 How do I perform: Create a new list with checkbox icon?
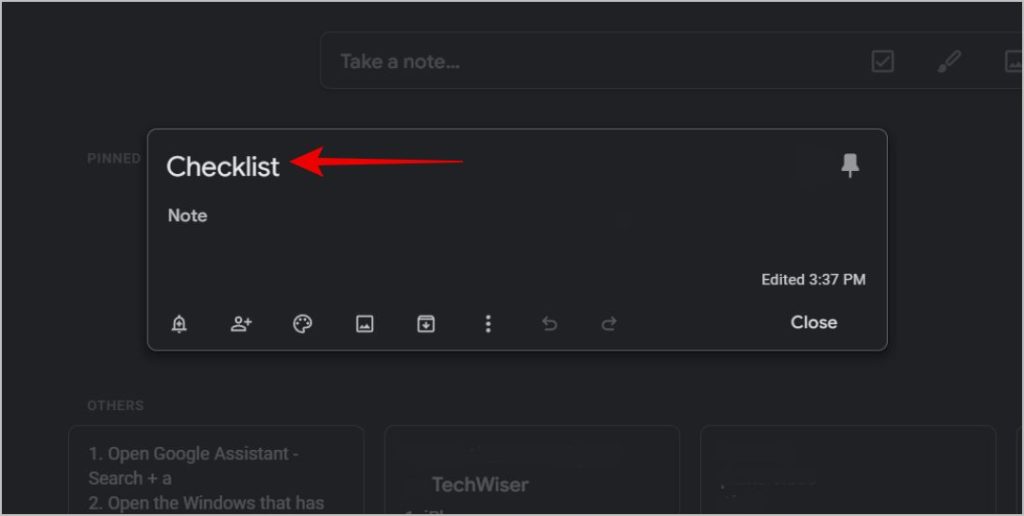[x=882, y=62]
